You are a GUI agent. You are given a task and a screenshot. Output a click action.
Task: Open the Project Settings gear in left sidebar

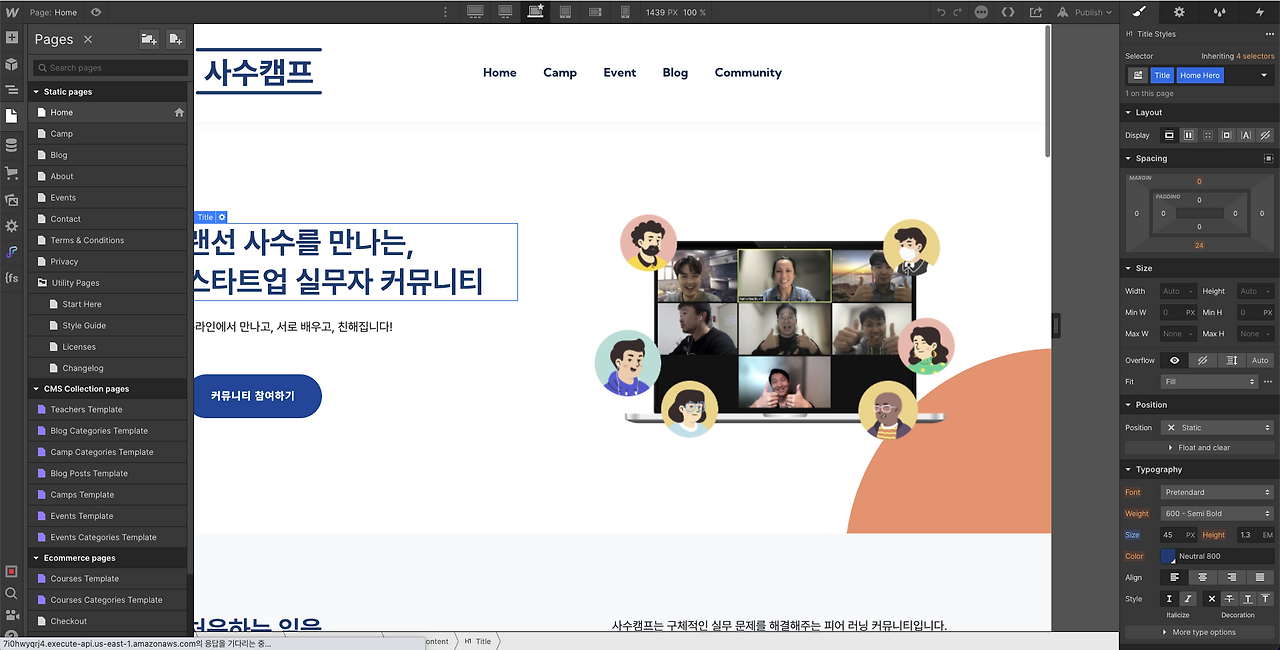coord(12,226)
